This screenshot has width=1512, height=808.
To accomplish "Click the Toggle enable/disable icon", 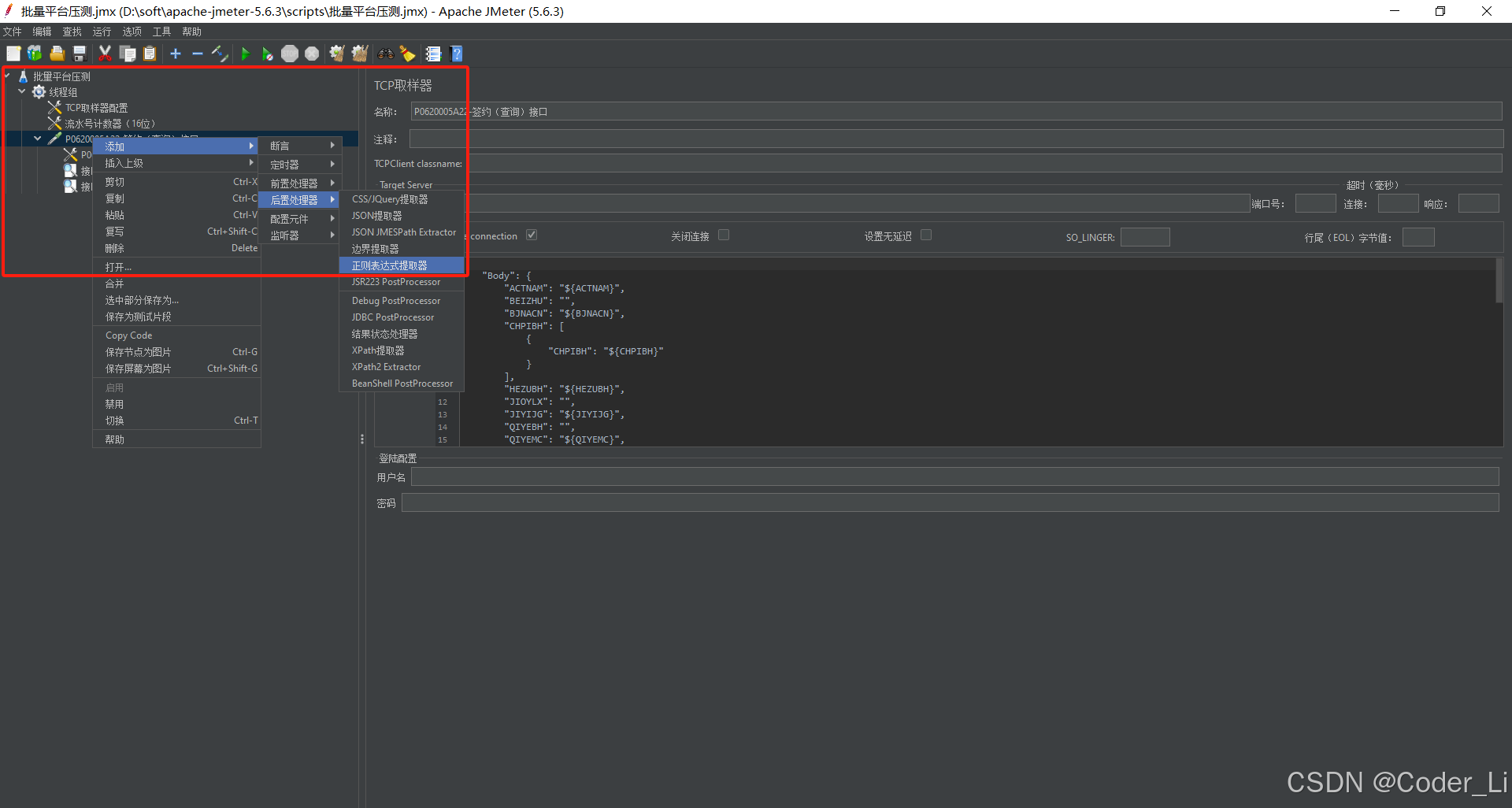I will 220,54.
